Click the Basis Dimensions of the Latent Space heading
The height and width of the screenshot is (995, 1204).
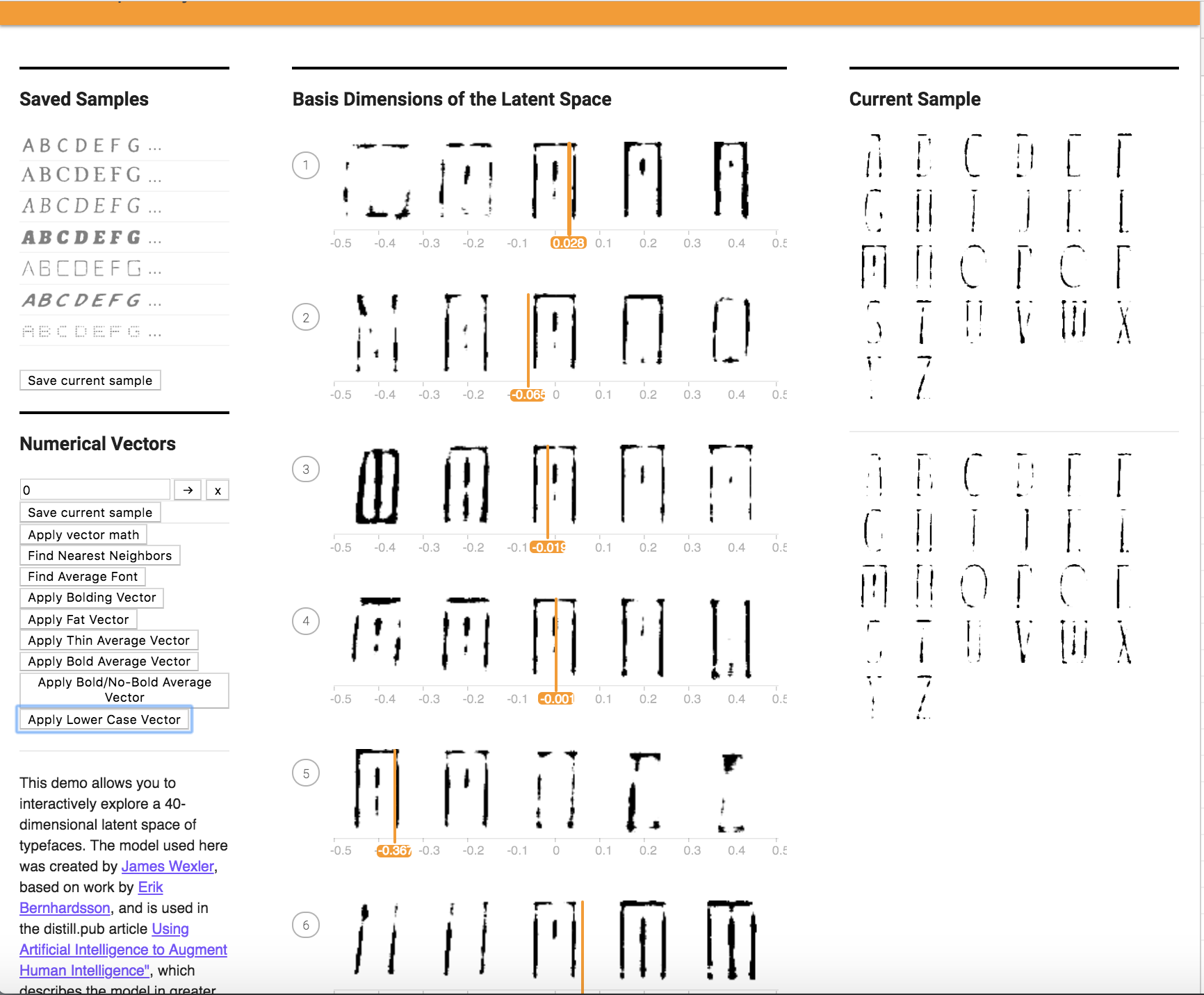(452, 99)
